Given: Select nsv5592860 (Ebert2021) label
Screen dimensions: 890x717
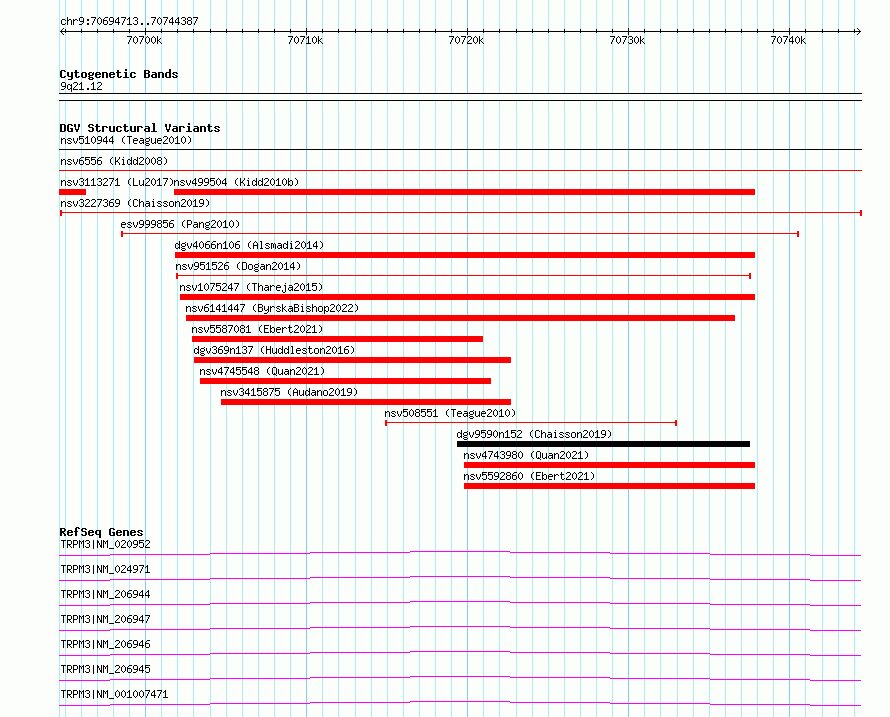Looking at the screenshot, I should point(530,476).
